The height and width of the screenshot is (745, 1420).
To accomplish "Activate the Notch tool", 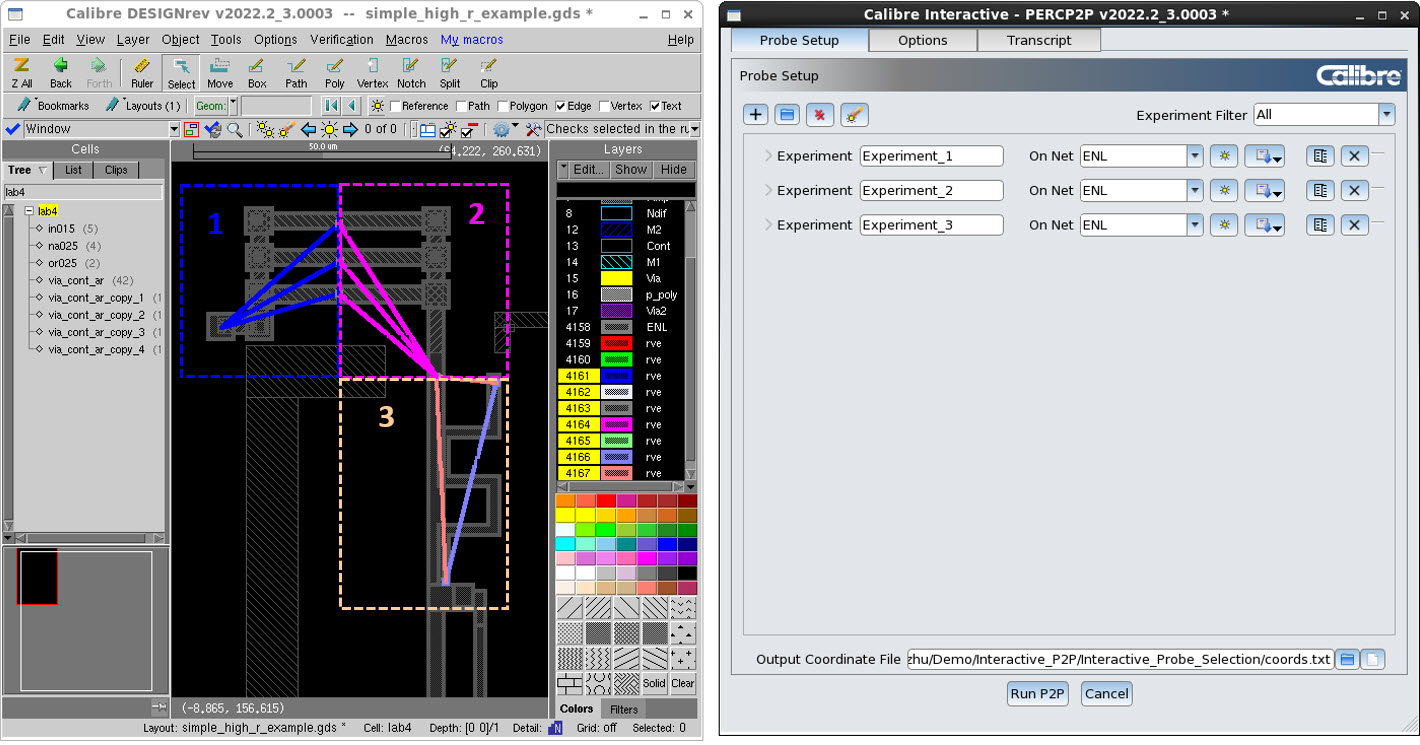I will [x=411, y=72].
